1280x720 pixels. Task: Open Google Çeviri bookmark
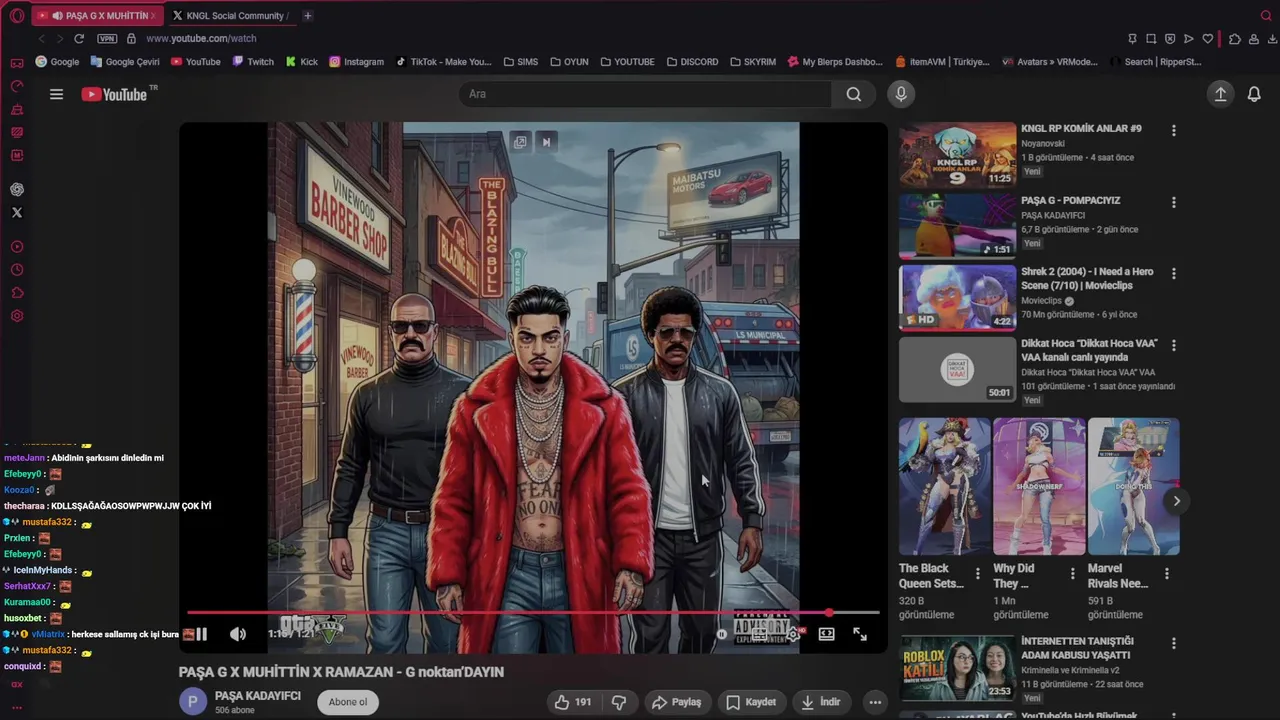coord(125,61)
